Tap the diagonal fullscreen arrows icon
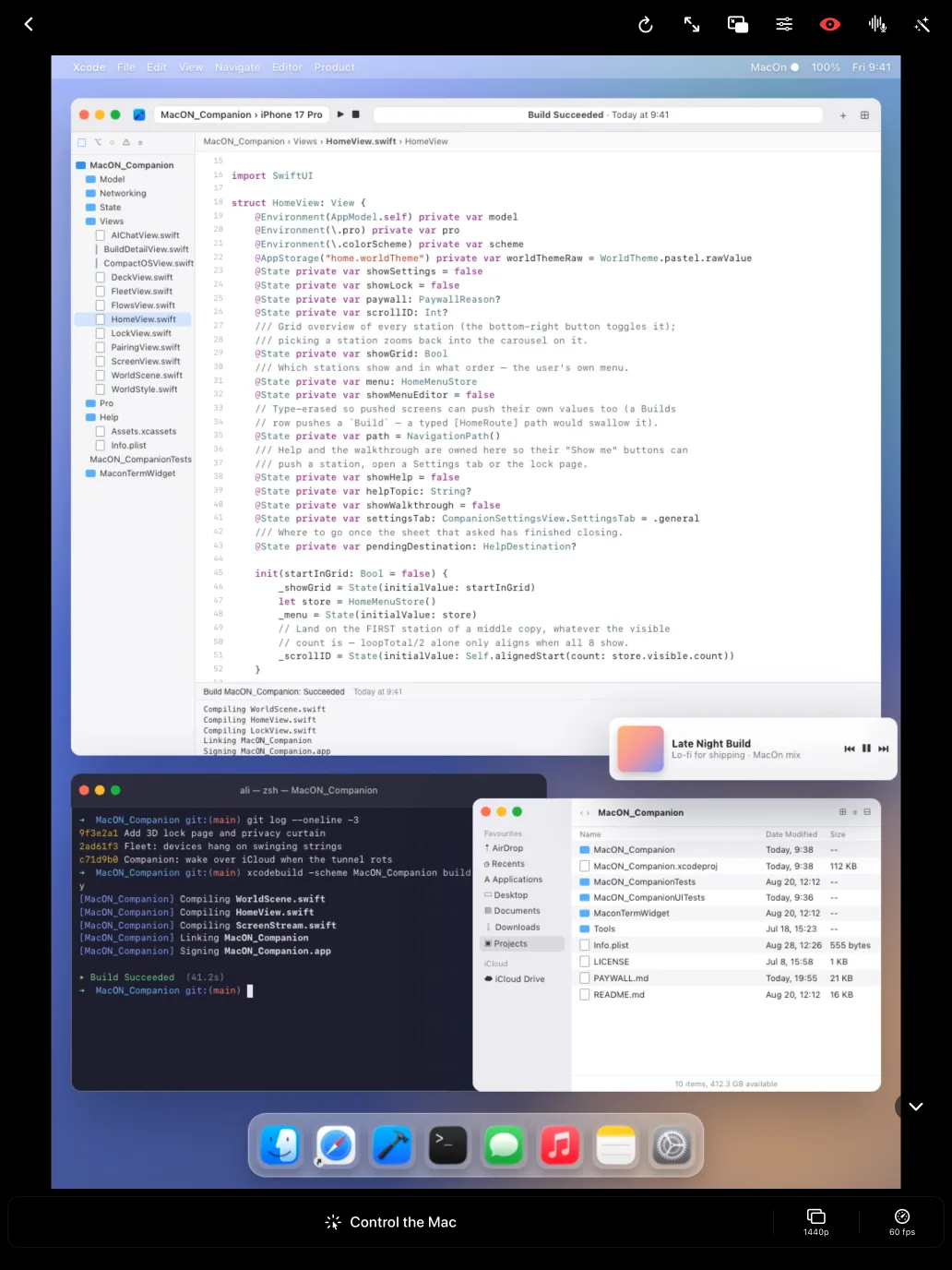 pos(692,25)
